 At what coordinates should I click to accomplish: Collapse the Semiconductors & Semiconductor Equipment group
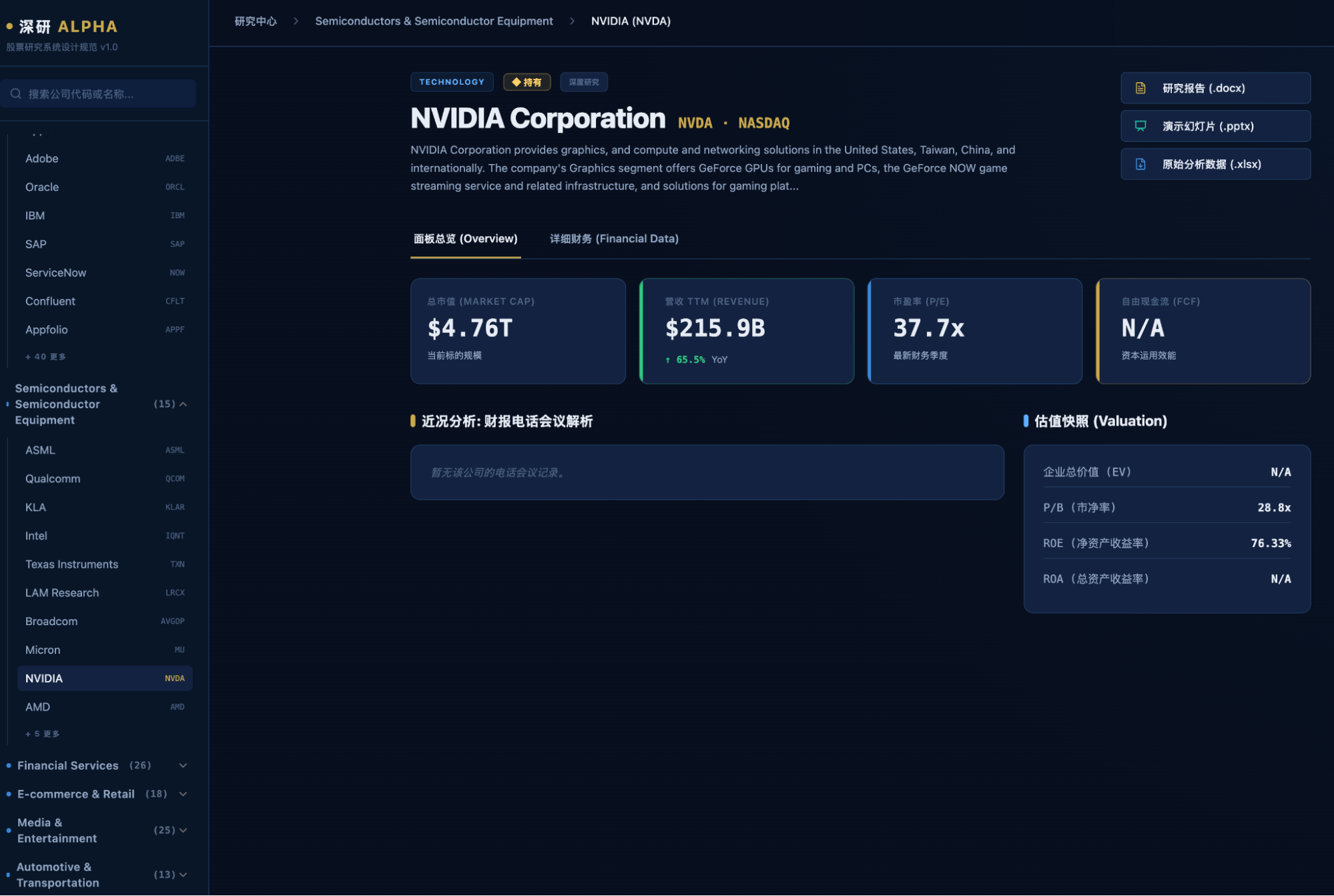click(183, 404)
